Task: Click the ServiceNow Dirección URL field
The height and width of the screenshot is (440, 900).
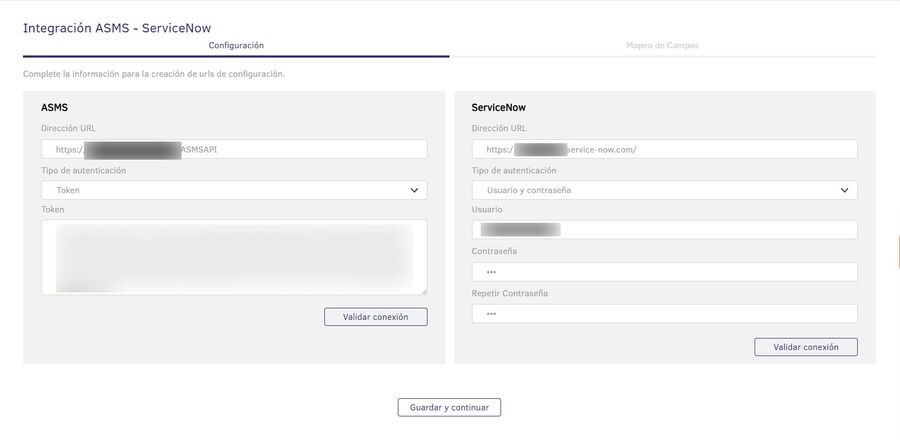Action: click(x=665, y=149)
